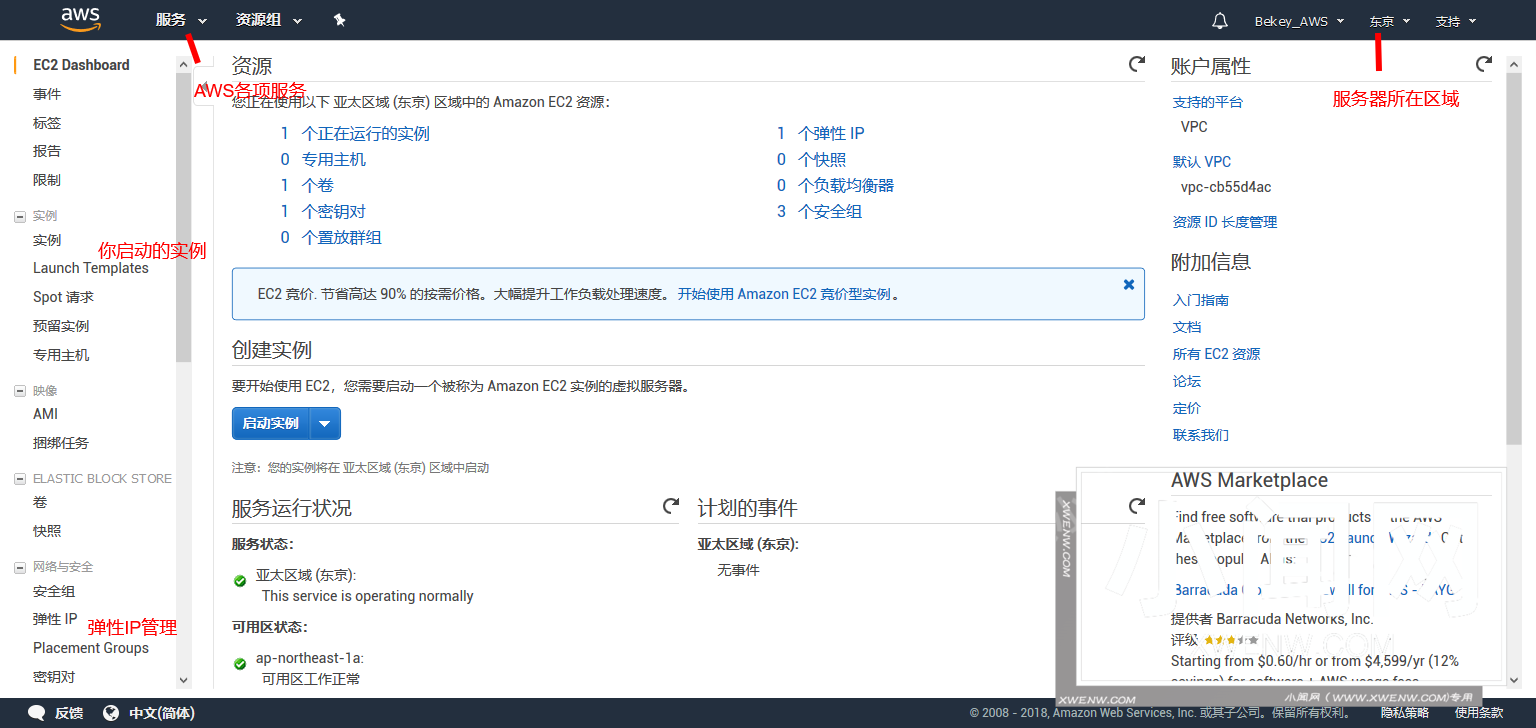Open Placement Groups in sidebar
1536x728 pixels.
pos(91,648)
